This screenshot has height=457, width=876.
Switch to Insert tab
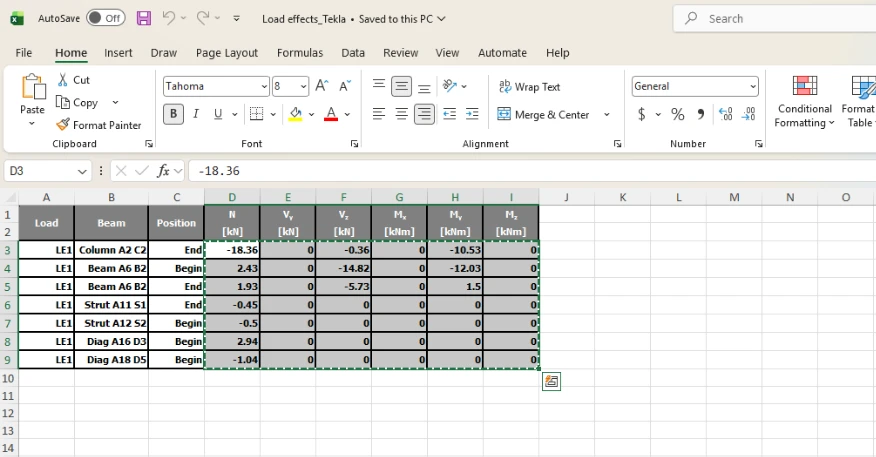118,53
